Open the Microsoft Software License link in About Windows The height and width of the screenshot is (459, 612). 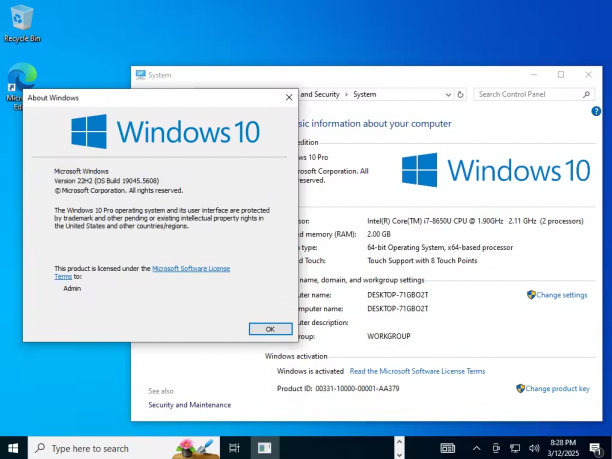191,269
